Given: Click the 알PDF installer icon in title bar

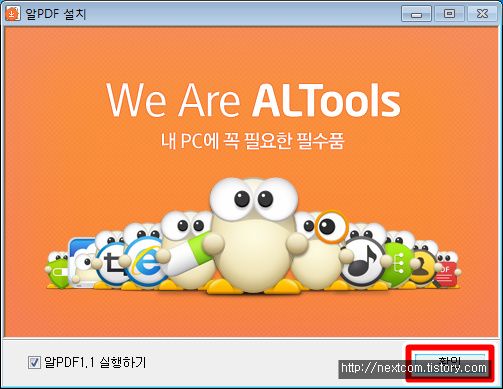Looking at the screenshot, I should [13, 14].
